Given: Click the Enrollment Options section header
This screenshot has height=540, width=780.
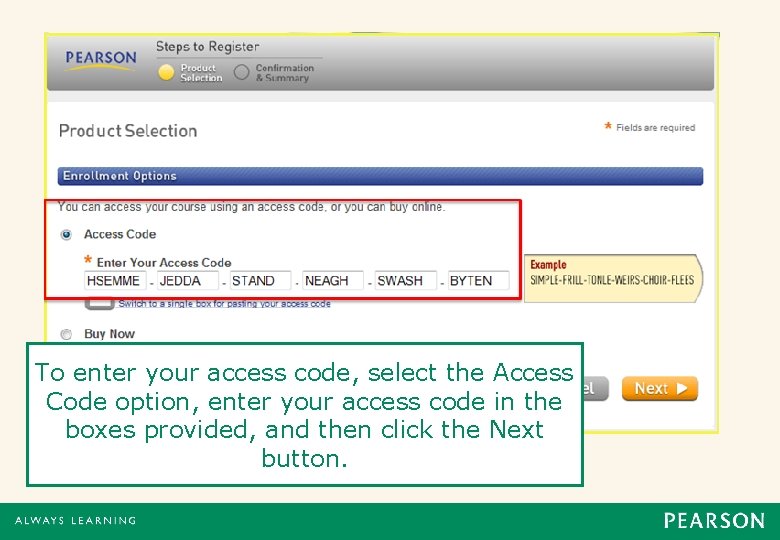Looking at the screenshot, I should point(381,176).
